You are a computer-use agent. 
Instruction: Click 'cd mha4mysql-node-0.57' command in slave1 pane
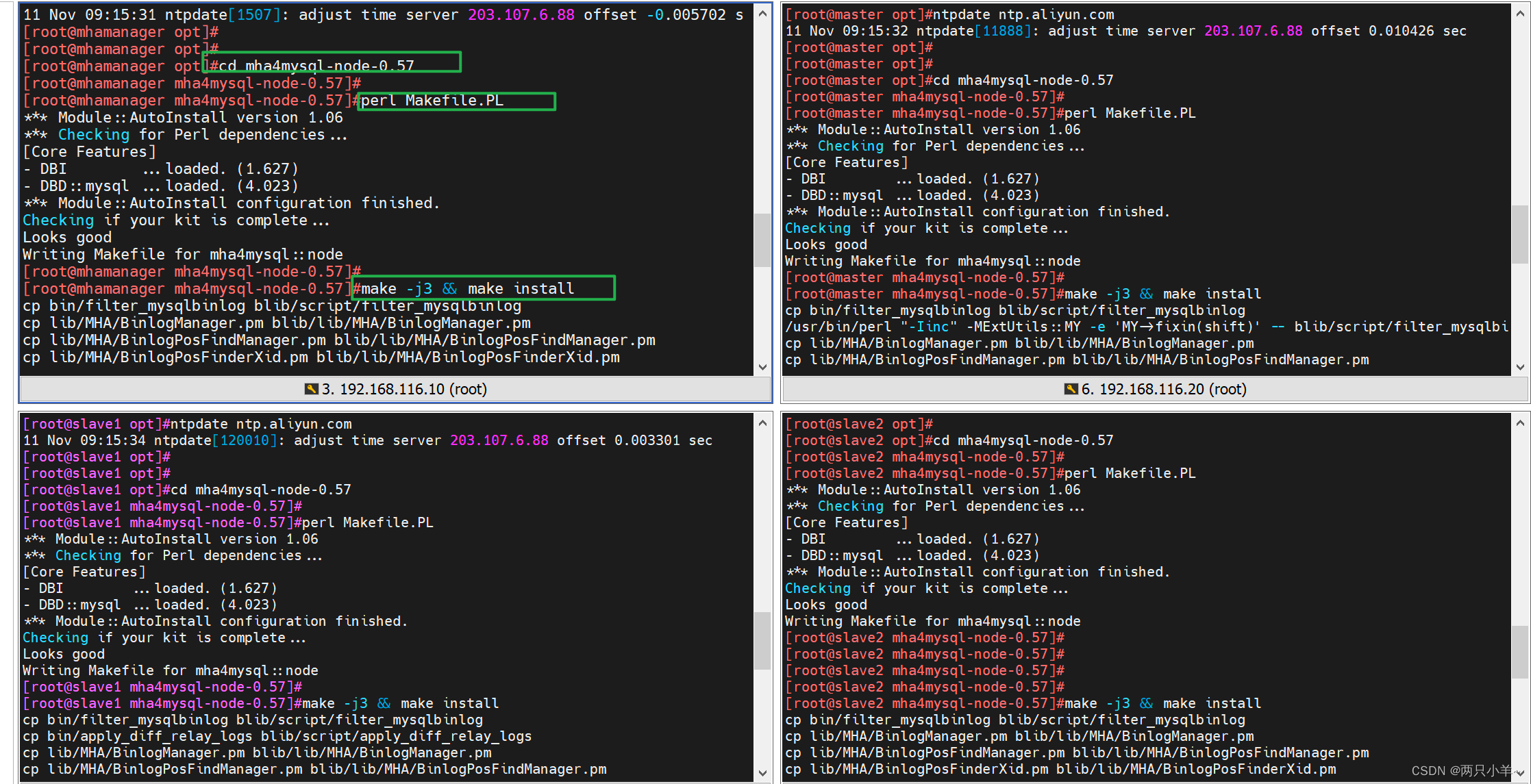(x=261, y=490)
